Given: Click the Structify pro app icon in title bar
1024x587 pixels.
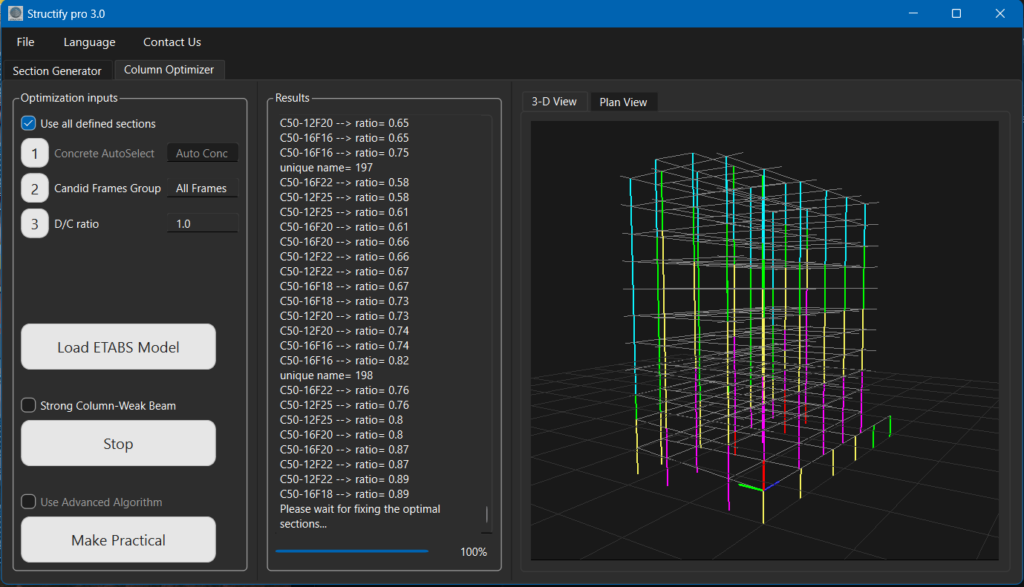Looking at the screenshot, I should 15,13.
